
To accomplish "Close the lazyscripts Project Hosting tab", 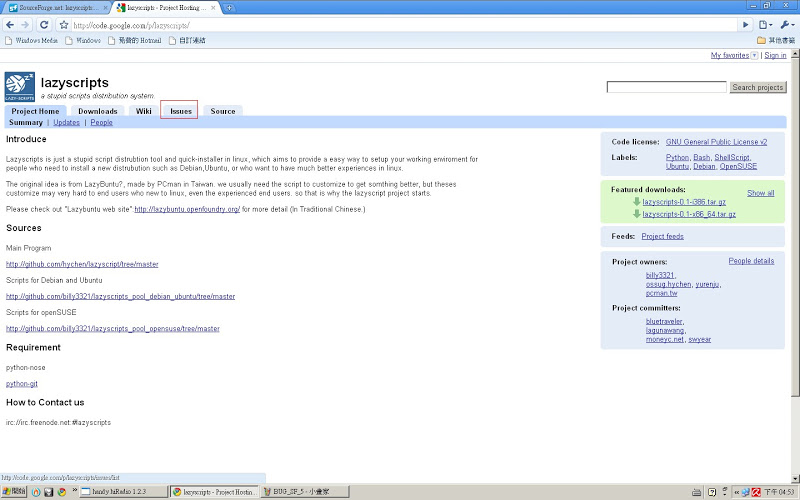I will click(x=214, y=8).
